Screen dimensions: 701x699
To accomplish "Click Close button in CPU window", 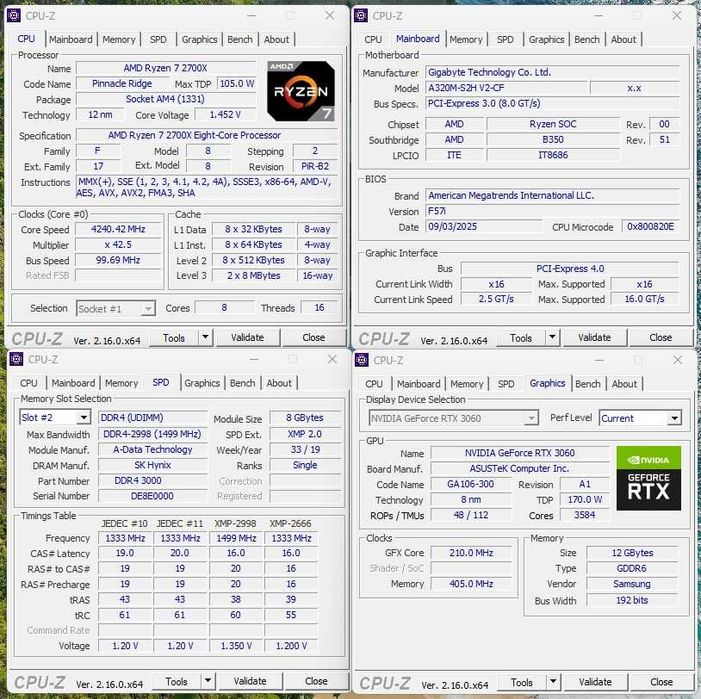I will (314, 337).
